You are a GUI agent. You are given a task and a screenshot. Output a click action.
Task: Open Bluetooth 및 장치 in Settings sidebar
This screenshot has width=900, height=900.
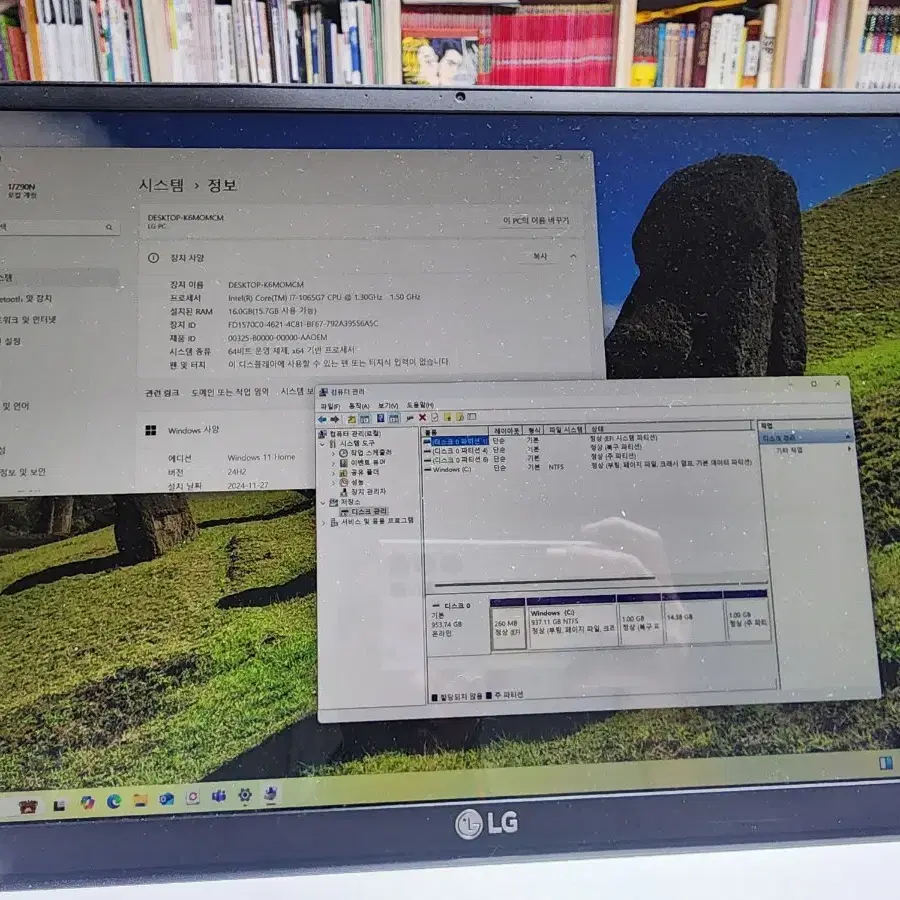(26, 299)
